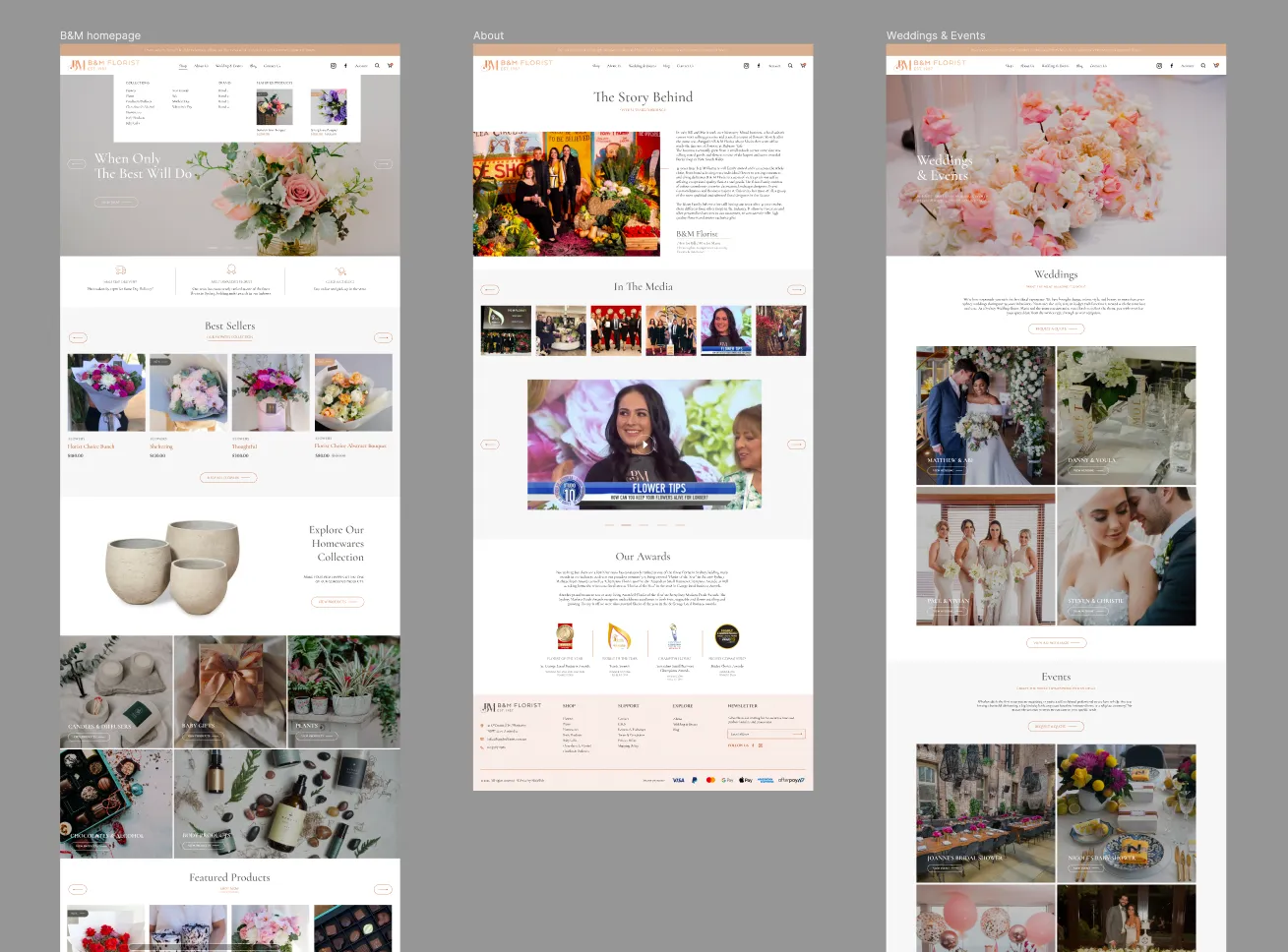Click the Apple Pay icon in footer

click(746, 780)
